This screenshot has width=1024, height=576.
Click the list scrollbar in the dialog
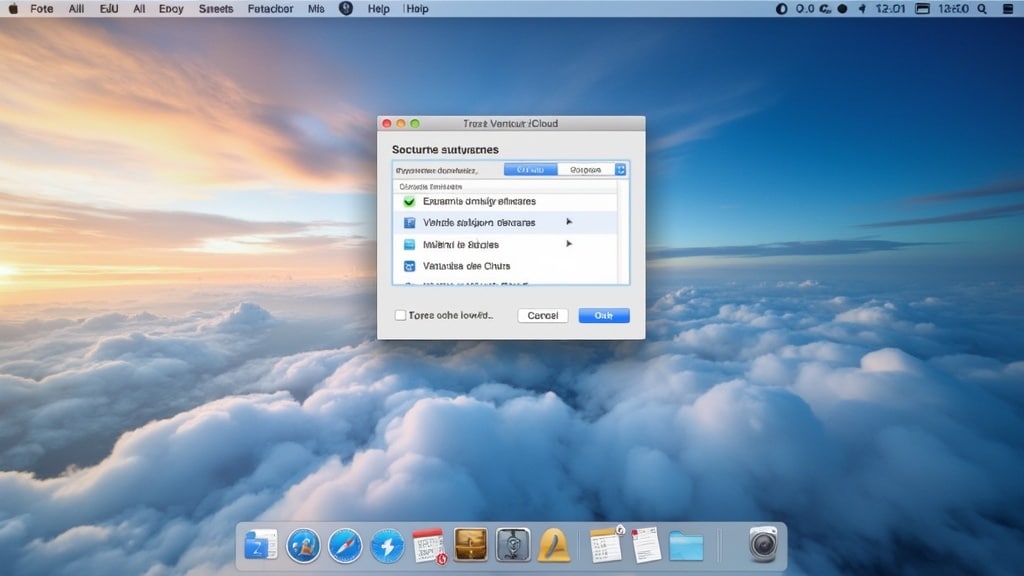pos(623,231)
